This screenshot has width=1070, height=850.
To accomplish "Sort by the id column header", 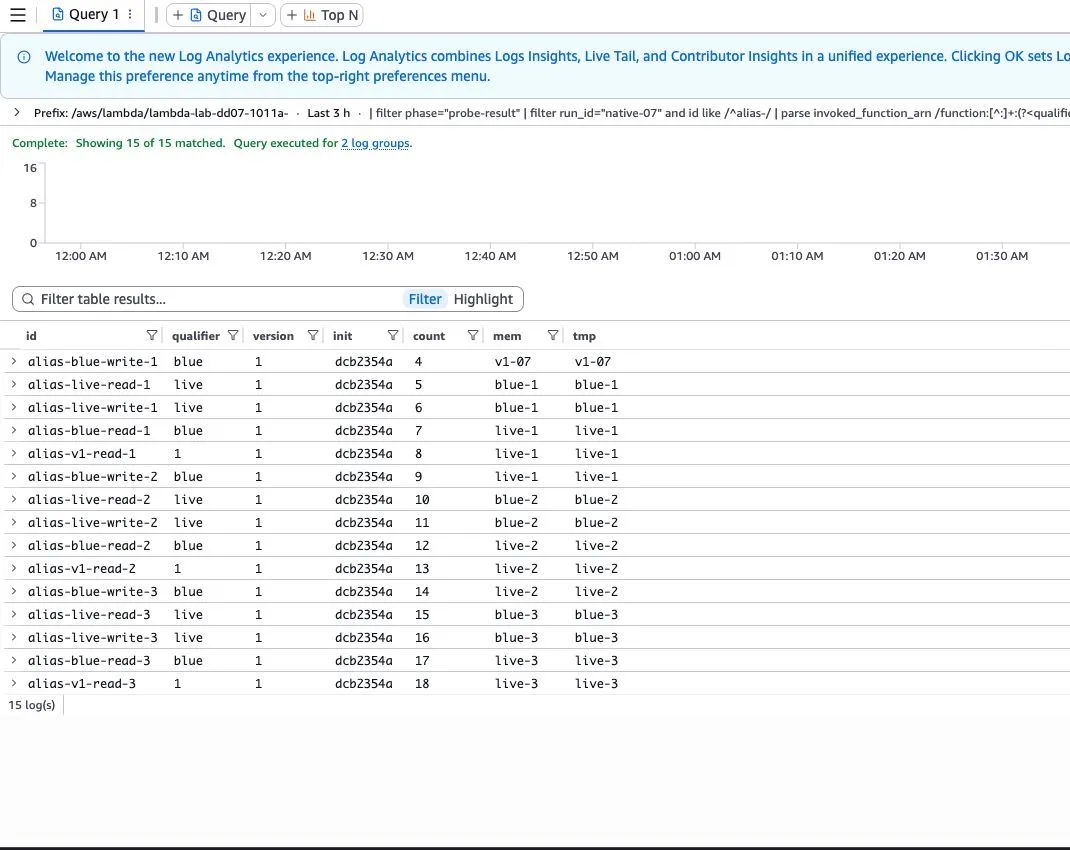I will 31,336.
